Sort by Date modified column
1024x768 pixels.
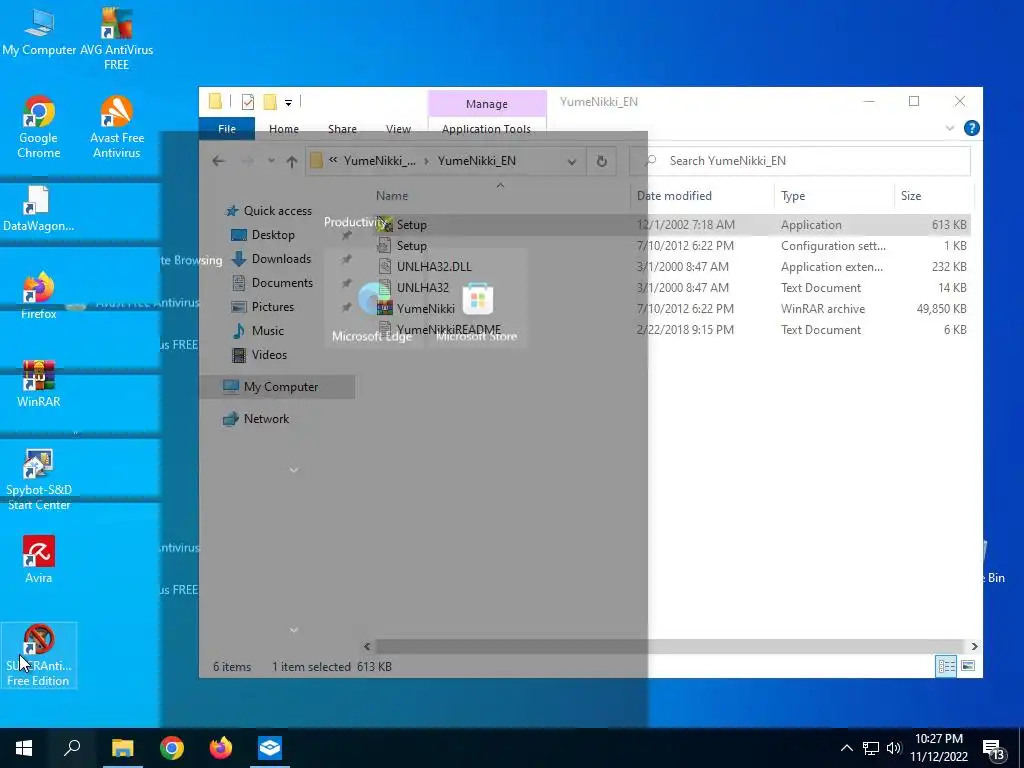pos(674,196)
